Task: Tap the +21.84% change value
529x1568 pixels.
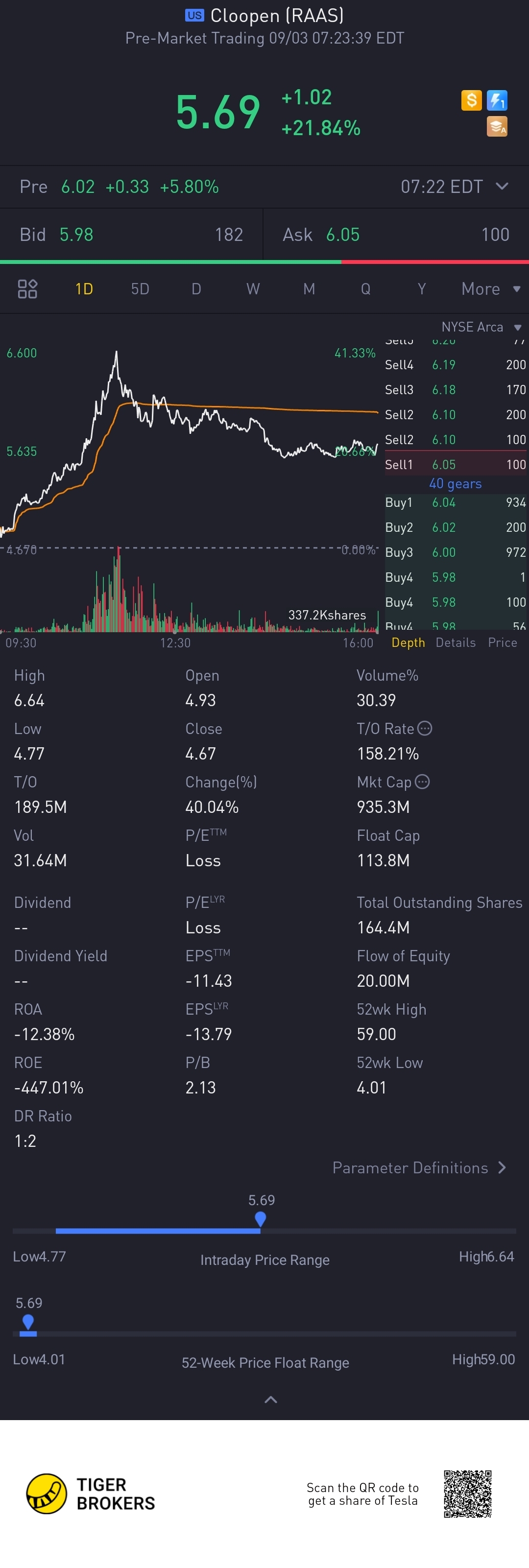Action: click(x=321, y=128)
